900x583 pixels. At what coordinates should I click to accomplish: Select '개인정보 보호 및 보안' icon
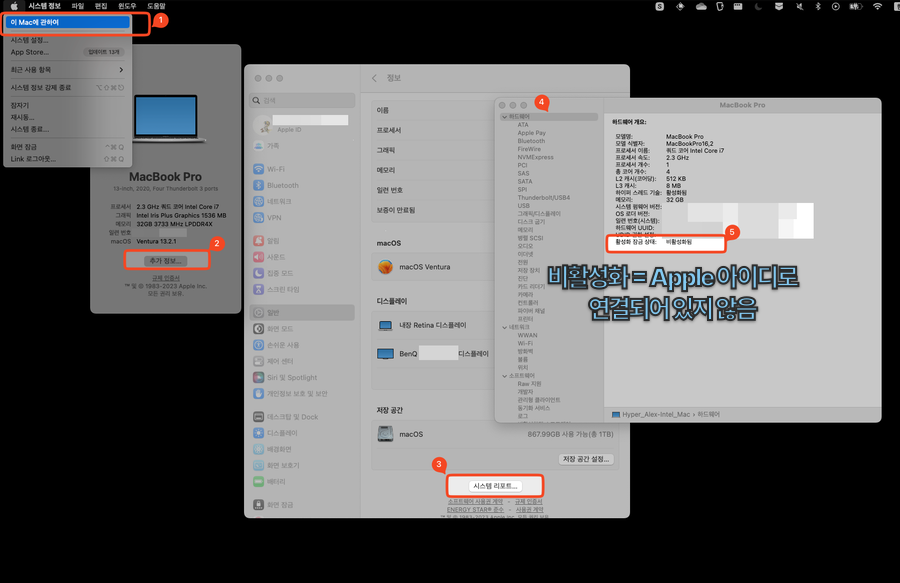(259, 394)
